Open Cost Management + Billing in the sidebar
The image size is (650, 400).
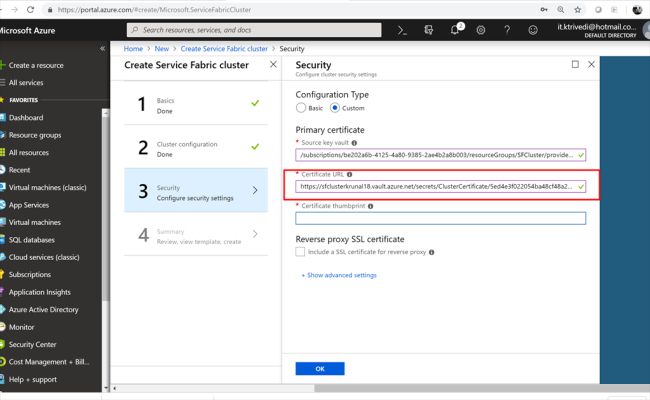49,362
